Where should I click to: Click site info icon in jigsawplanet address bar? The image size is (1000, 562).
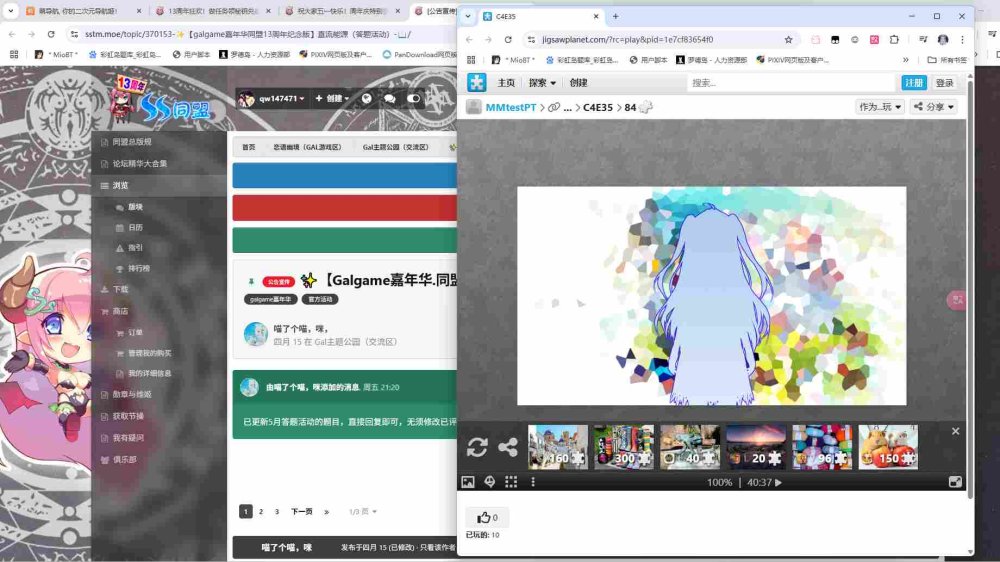point(531,40)
